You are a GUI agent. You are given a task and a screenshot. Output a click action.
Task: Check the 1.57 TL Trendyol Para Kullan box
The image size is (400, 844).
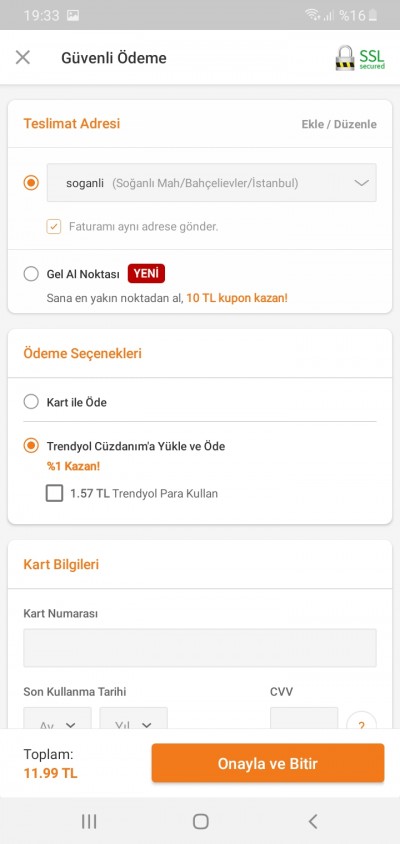point(54,493)
